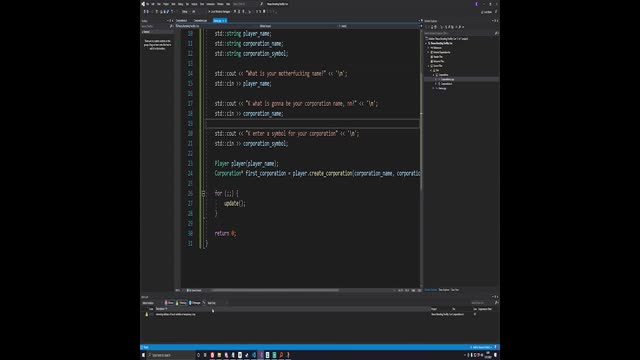Screen dimensions: 640x360
Task: Select Main.cpp in Solution Explorer tree
Action: [442, 88]
